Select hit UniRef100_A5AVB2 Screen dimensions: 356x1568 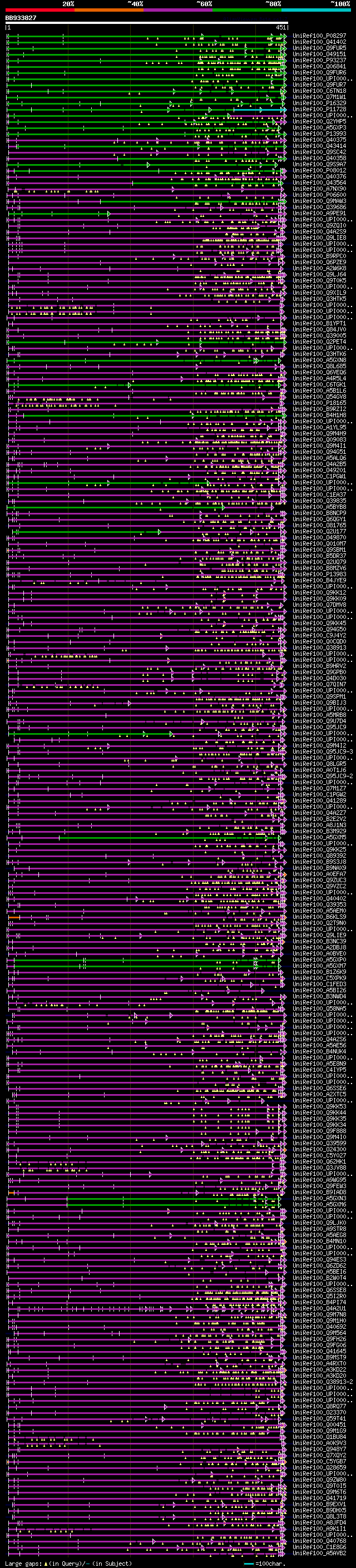click(x=319, y=1553)
